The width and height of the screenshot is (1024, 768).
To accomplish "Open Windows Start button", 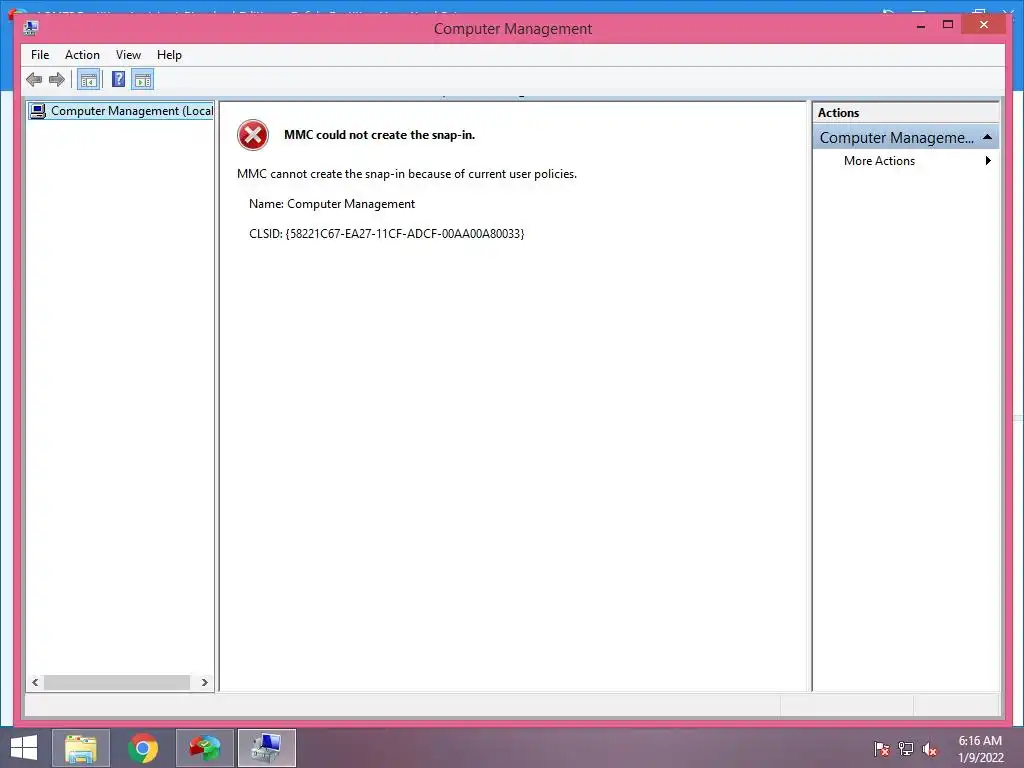I will tap(24, 748).
